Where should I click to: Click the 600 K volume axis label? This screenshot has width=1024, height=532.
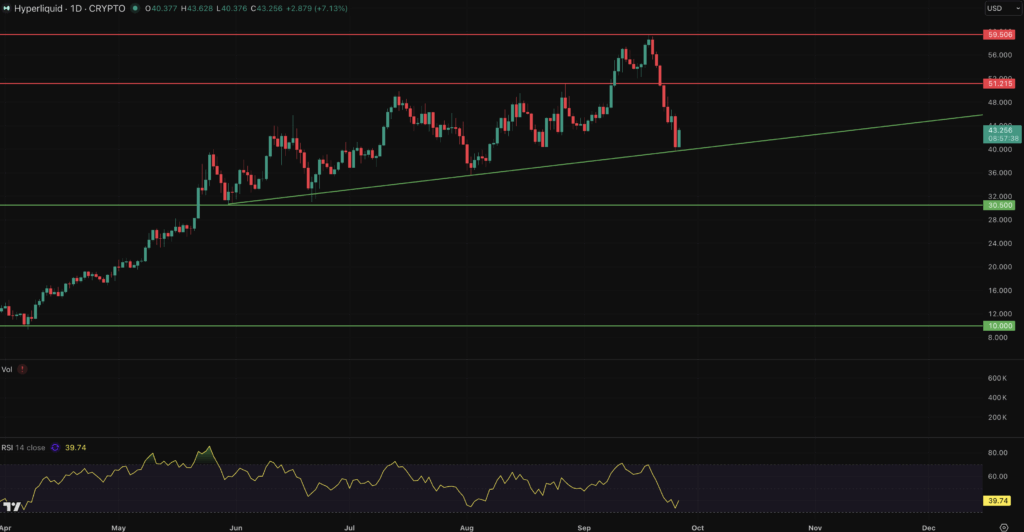(997, 379)
